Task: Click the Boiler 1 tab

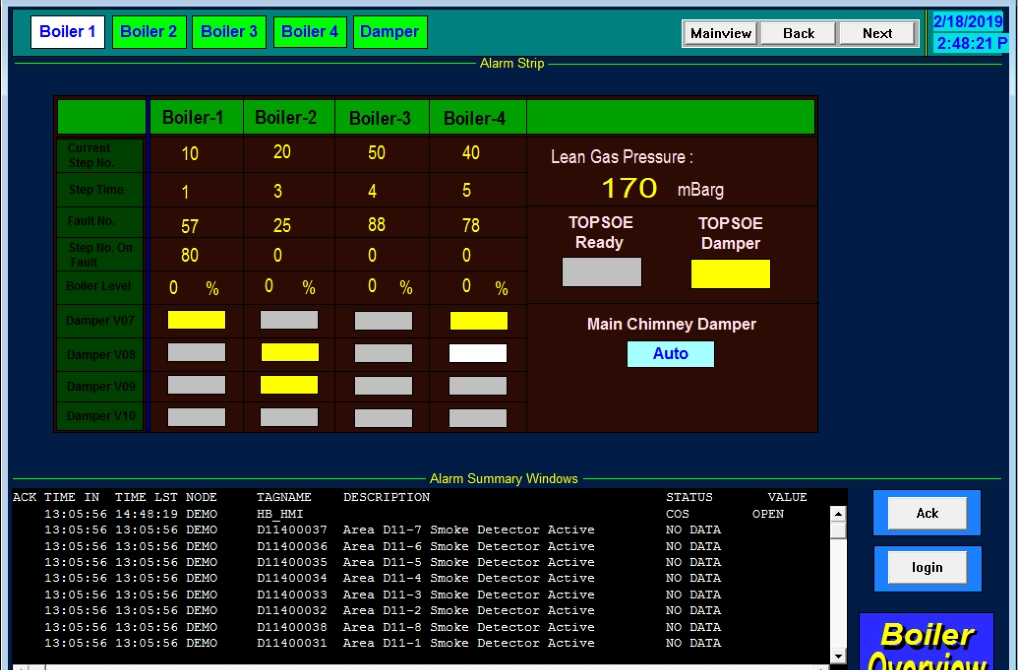Action: click(68, 32)
